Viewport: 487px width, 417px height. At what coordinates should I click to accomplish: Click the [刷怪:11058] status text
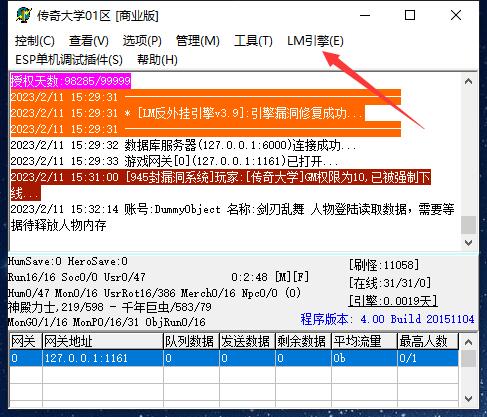pos(384,265)
